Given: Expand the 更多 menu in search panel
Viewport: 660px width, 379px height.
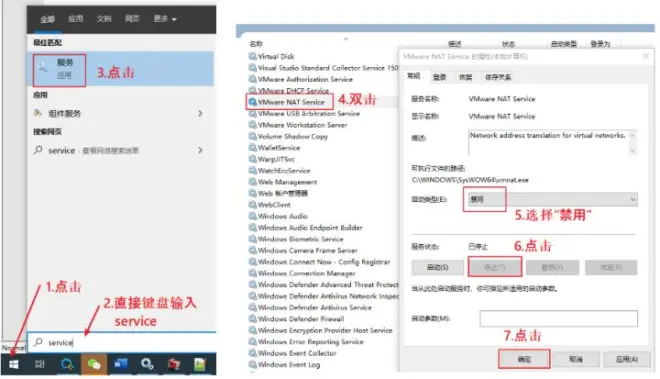Looking at the screenshot, I should click(x=165, y=19).
